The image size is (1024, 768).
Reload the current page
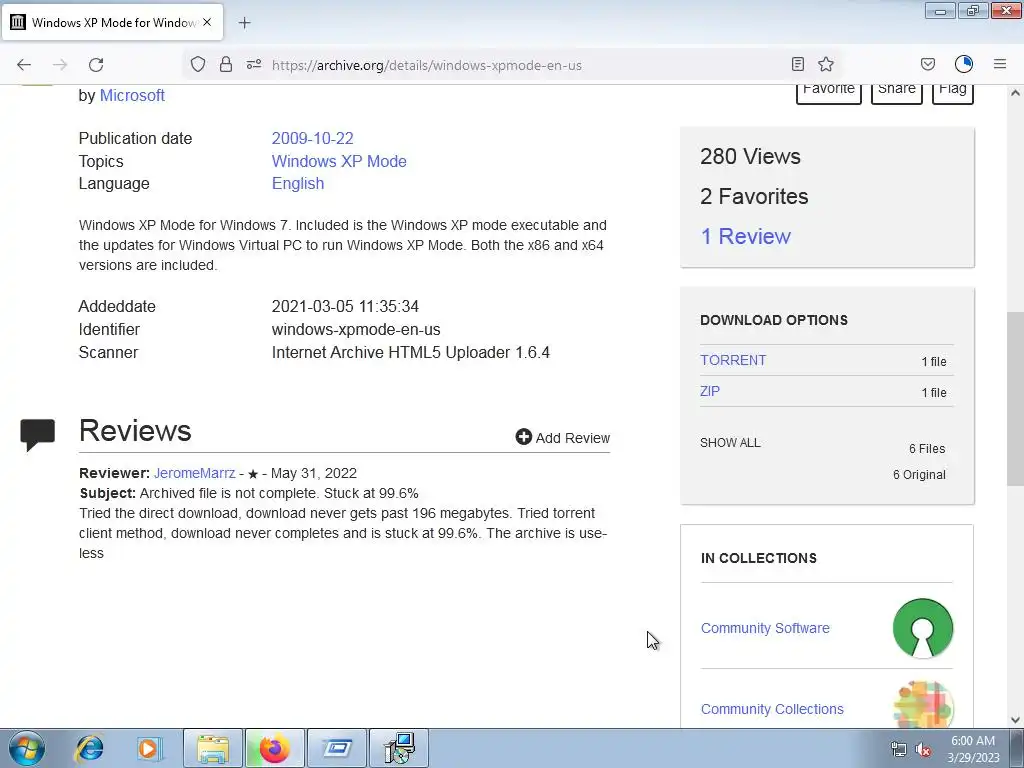pyautogui.click(x=96, y=65)
